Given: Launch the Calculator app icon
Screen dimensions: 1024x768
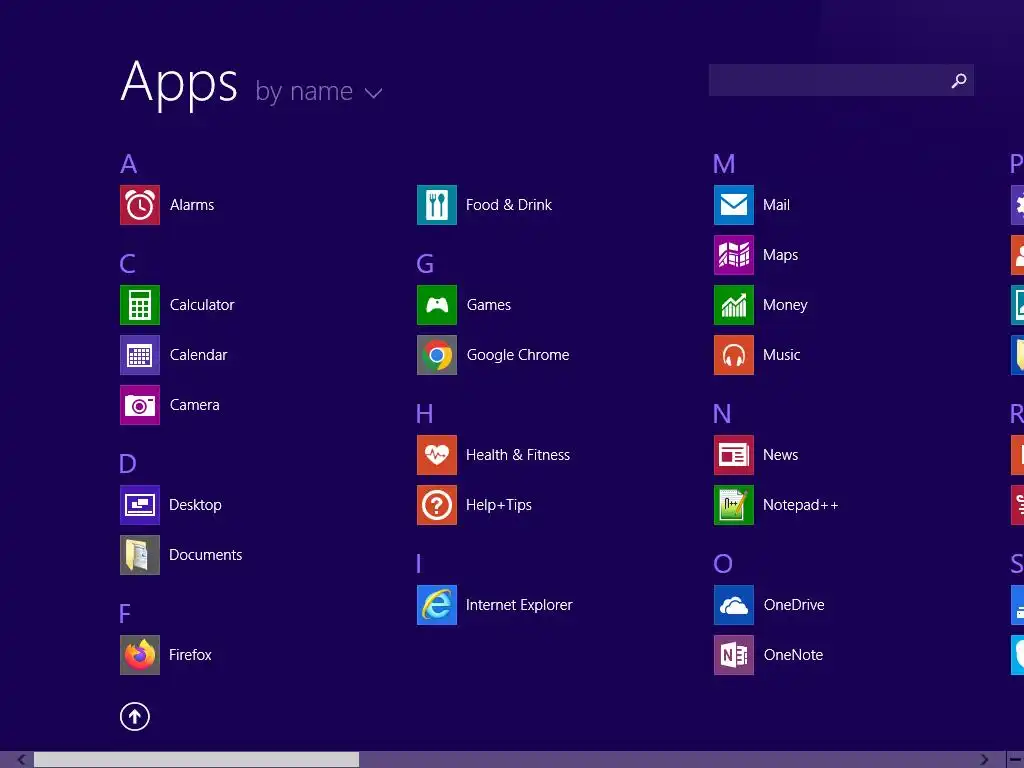Looking at the screenshot, I should click(140, 305).
